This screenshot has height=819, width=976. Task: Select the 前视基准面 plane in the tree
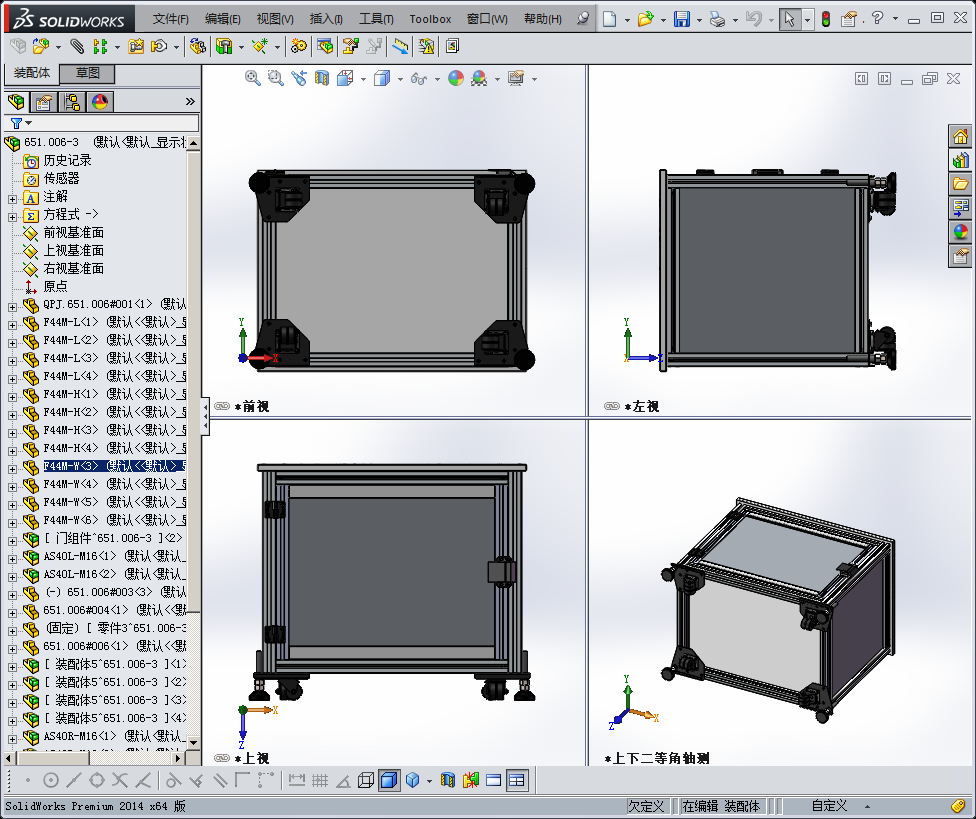point(73,233)
